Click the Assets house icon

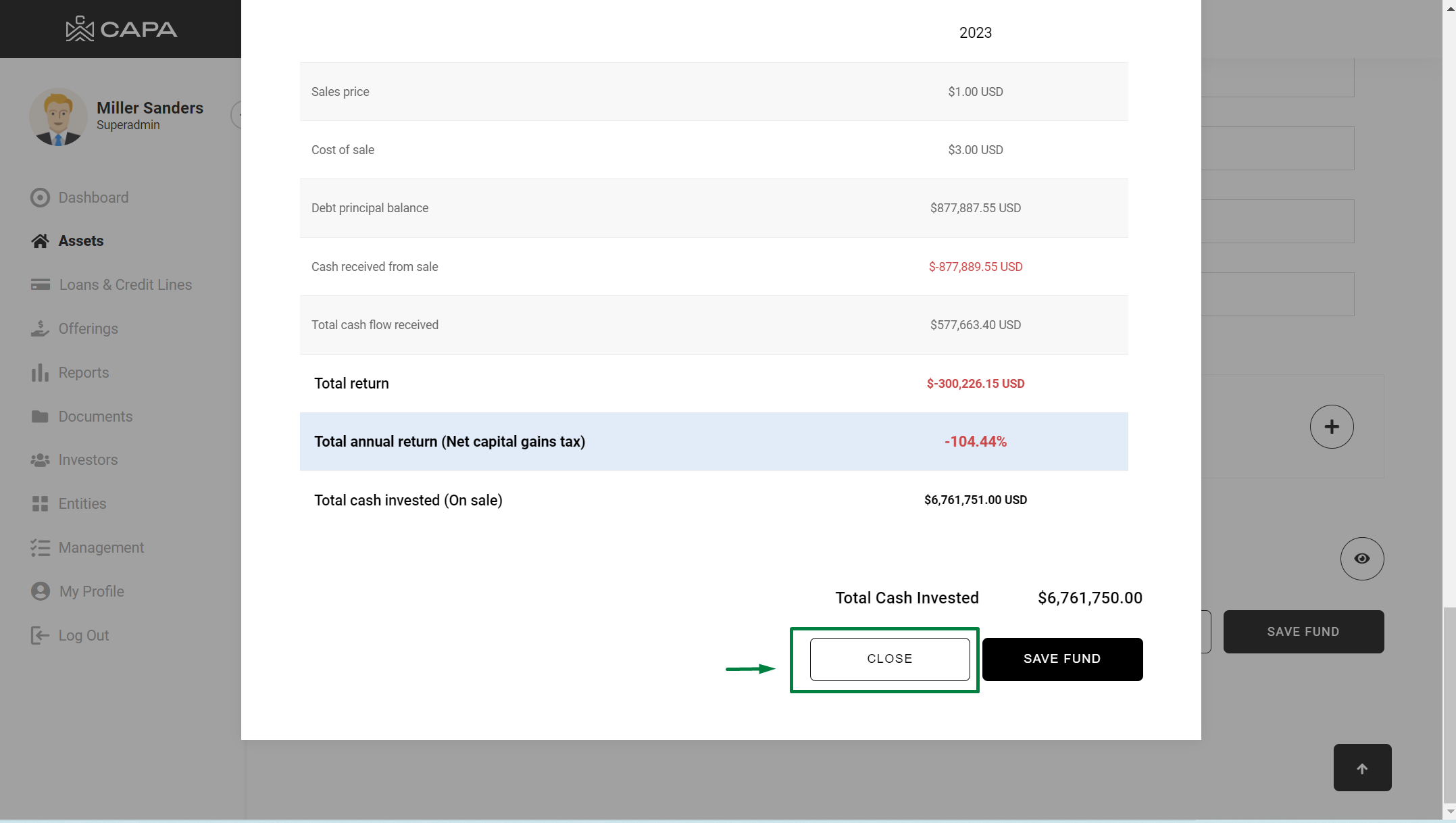[x=40, y=241]
